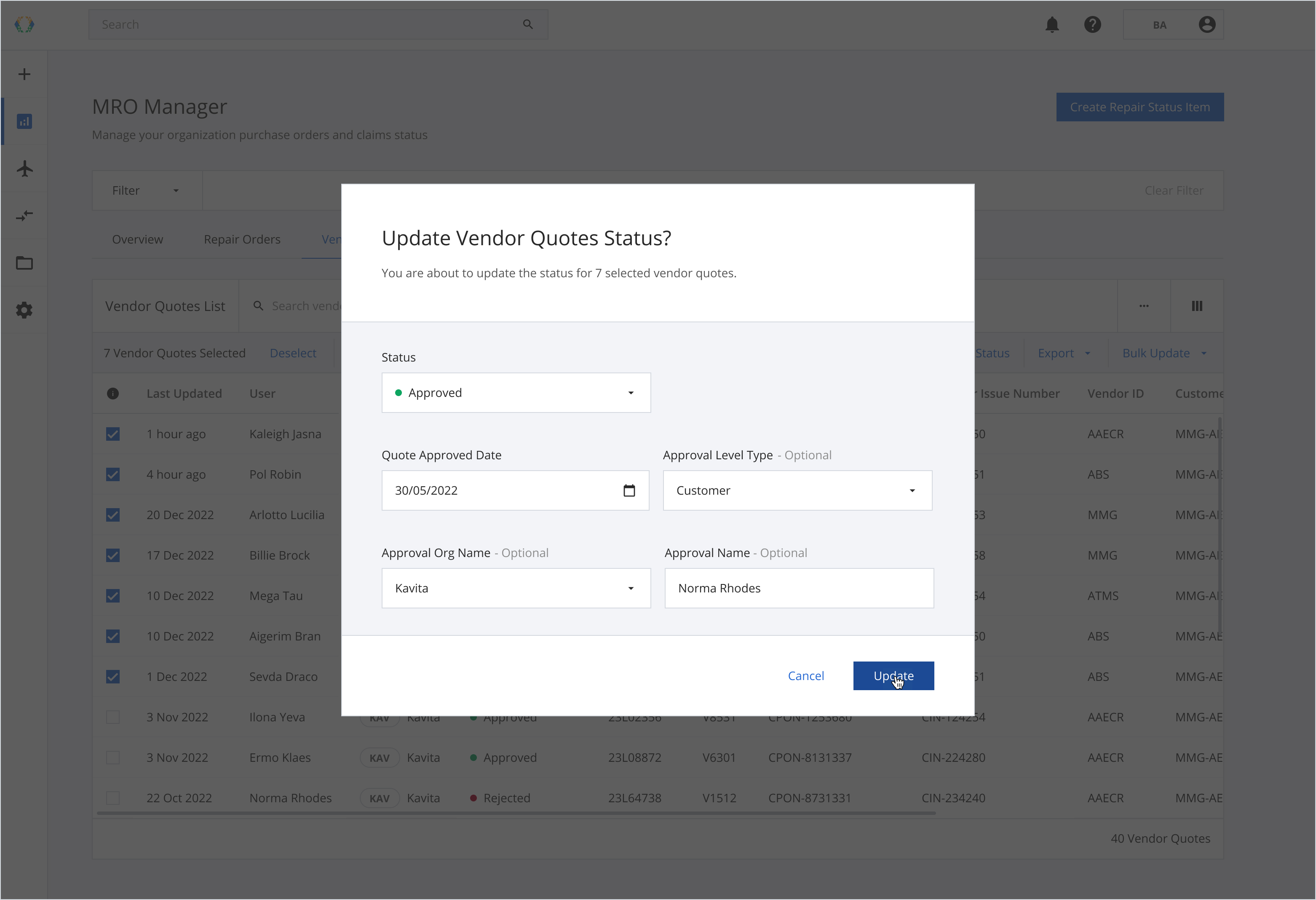Open the dashboard chart icon in sidebar
1316x900 pixels.
coord(24,121)
